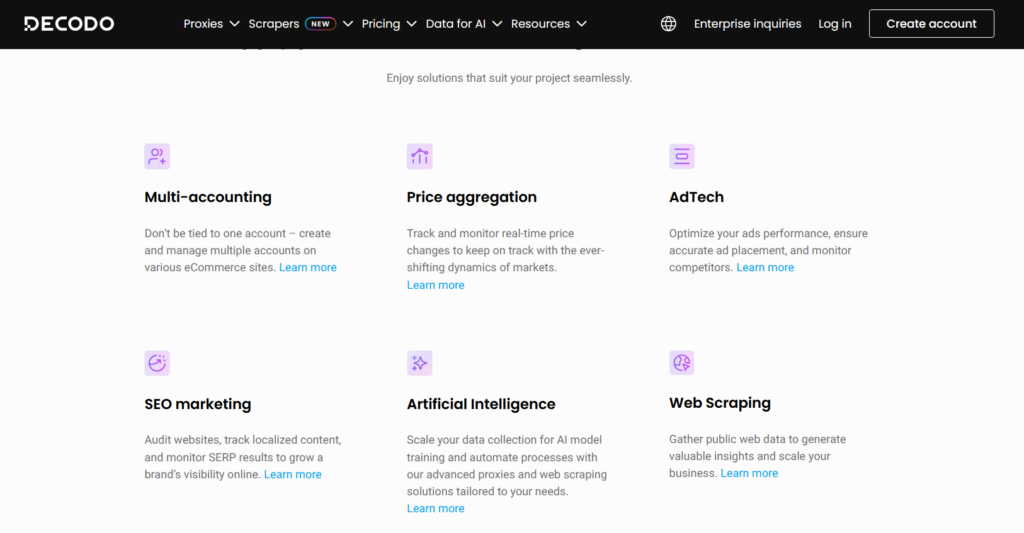Click the Artificial Intelligence heading
The image size is (1024, 533).
[481, 404]
